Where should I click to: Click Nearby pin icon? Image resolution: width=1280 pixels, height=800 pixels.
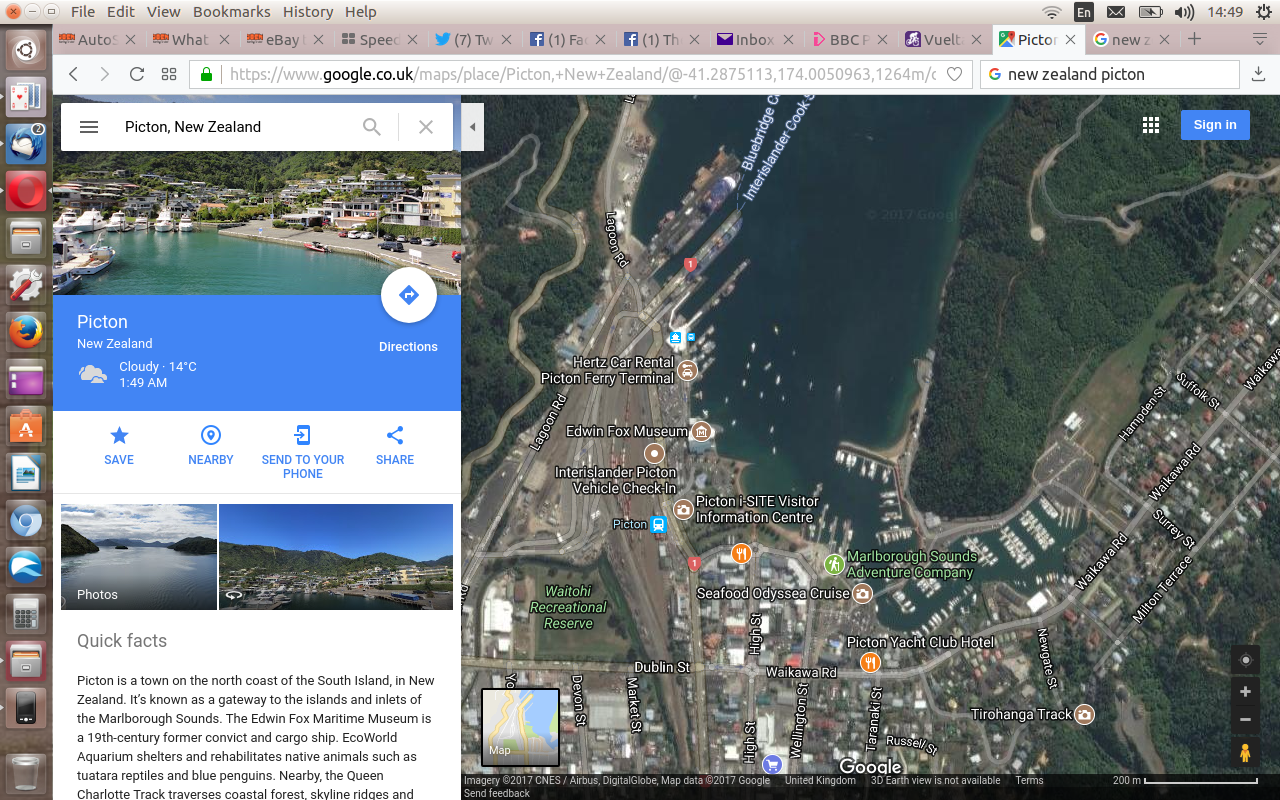click(210, 435)
